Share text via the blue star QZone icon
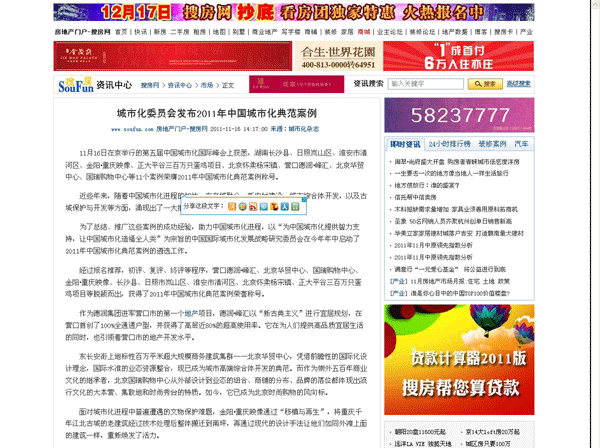The image size is (600, 448). click(x=243, y=207)
